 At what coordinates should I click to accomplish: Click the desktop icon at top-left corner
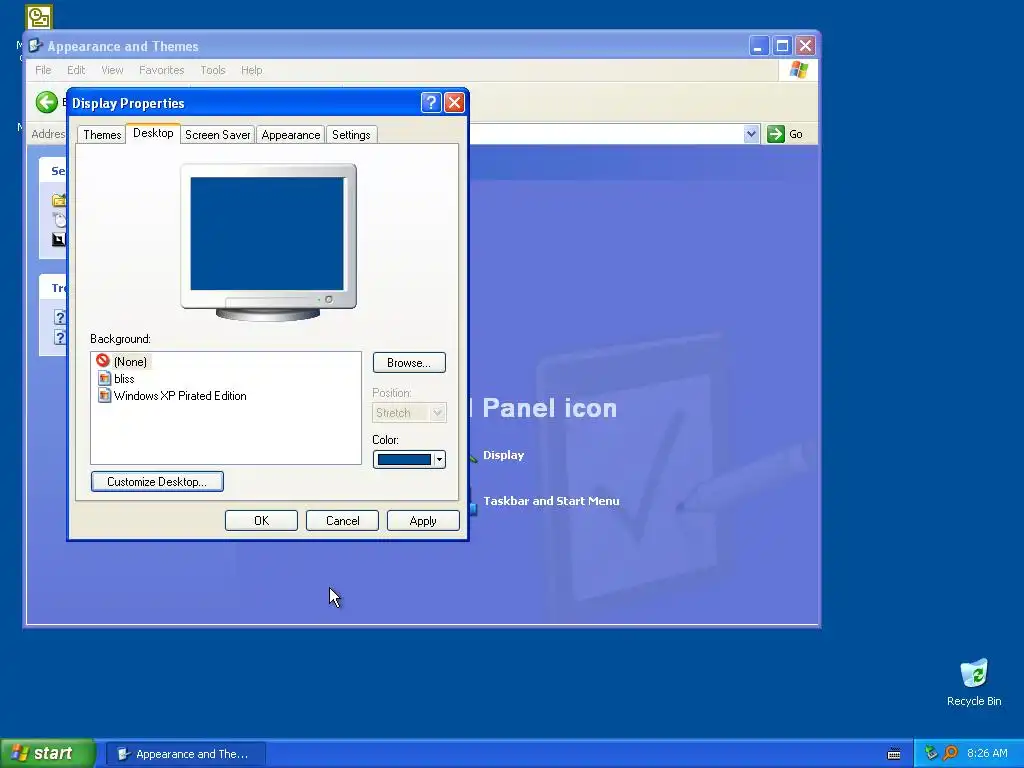click(39, 17)
